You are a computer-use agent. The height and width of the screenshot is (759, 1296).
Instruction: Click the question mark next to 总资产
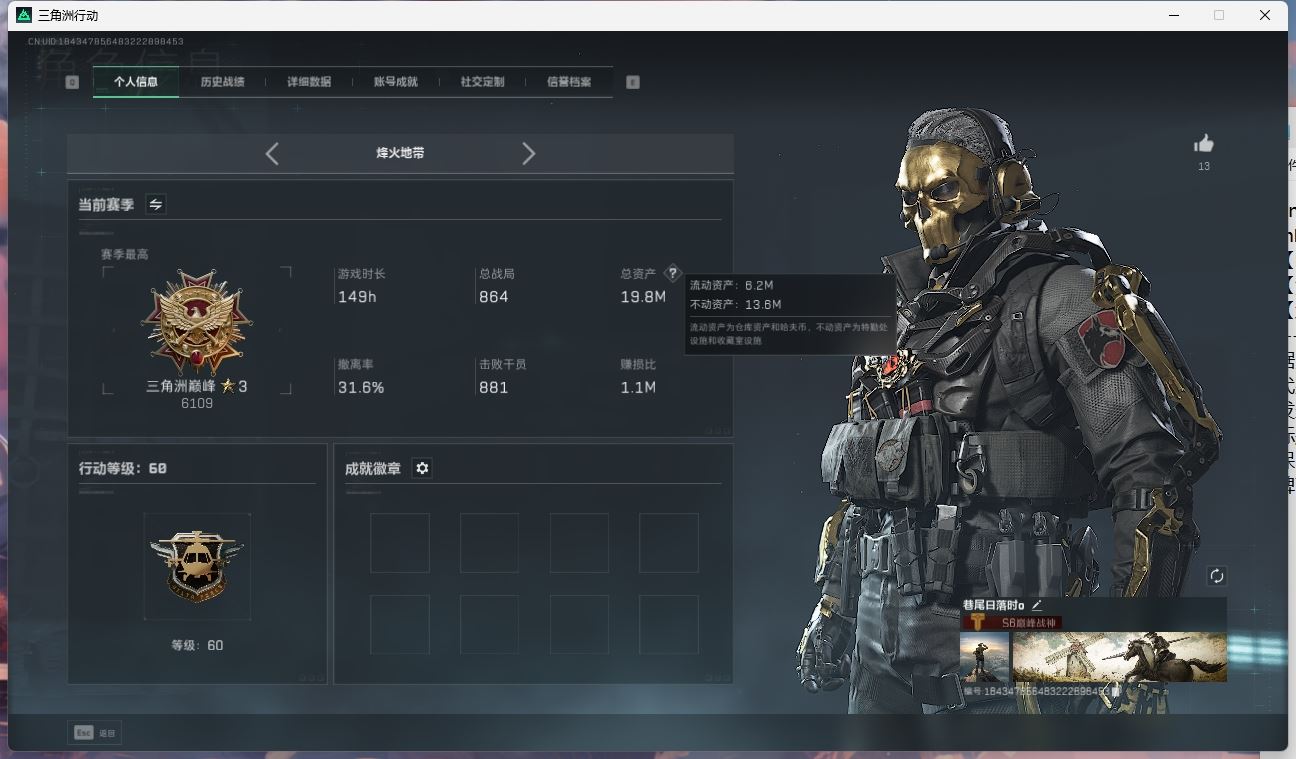pos(672,273)
